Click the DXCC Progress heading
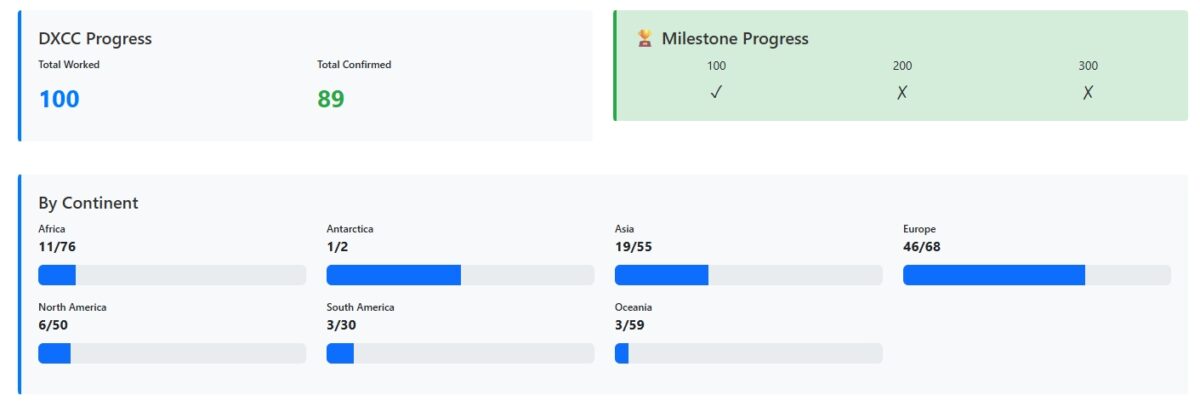Viewport: 1200px width, 407px height. pyautogui.click(x=95, y=39)
